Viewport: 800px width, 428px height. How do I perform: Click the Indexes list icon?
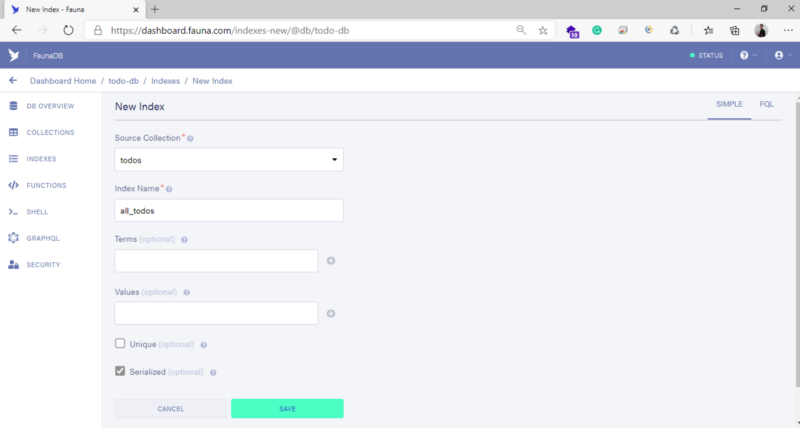pyautogui.click(x=14, y=159)
